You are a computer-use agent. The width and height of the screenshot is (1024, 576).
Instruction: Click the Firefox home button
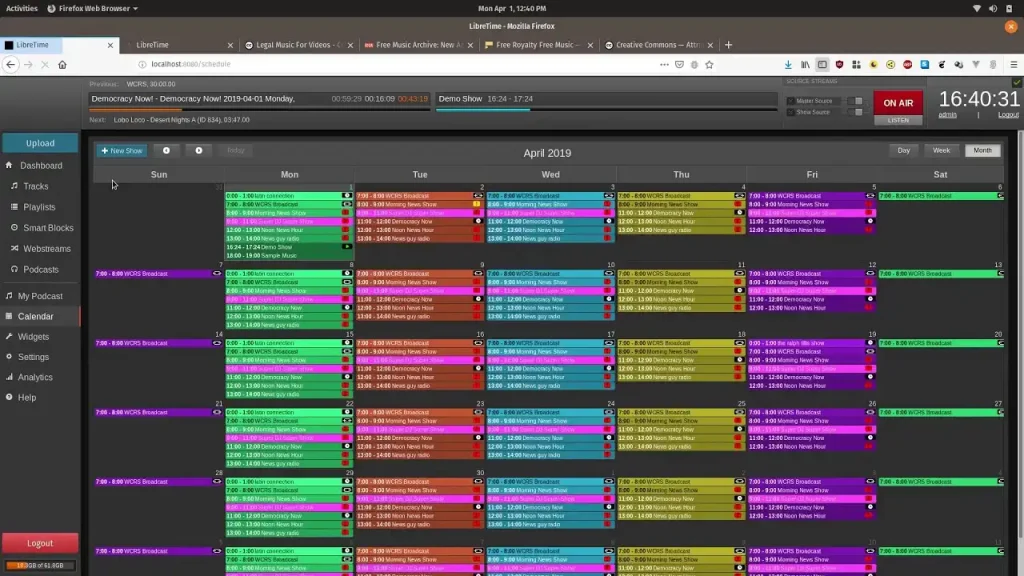(62, 64)
